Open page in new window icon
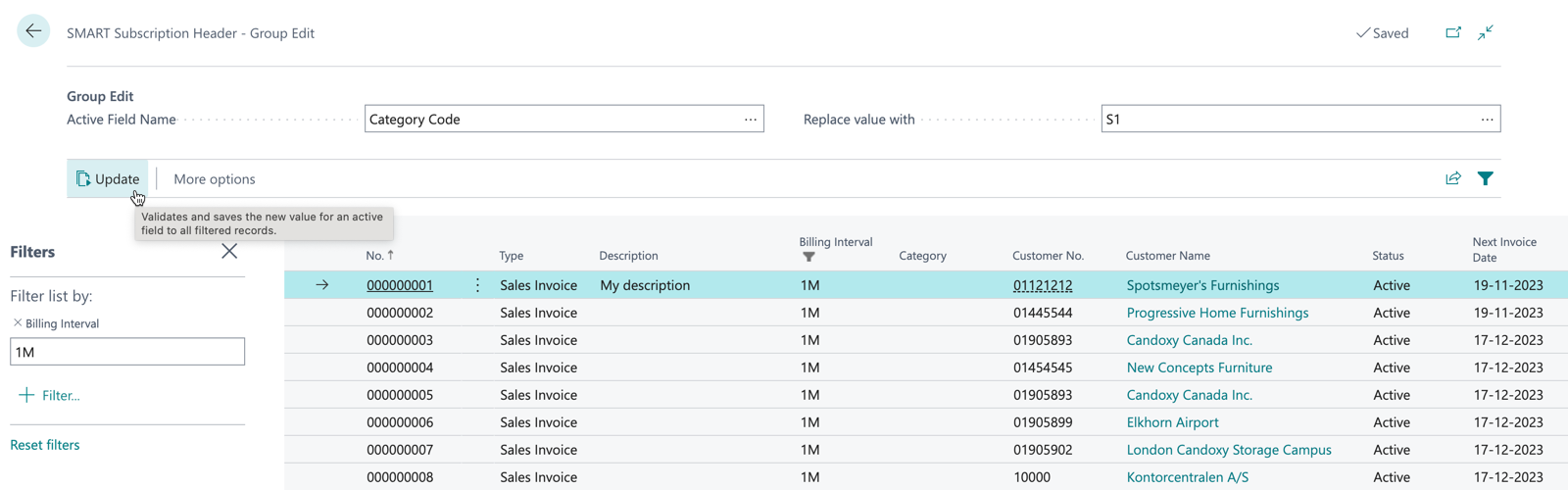 (x=1453, y=32)
